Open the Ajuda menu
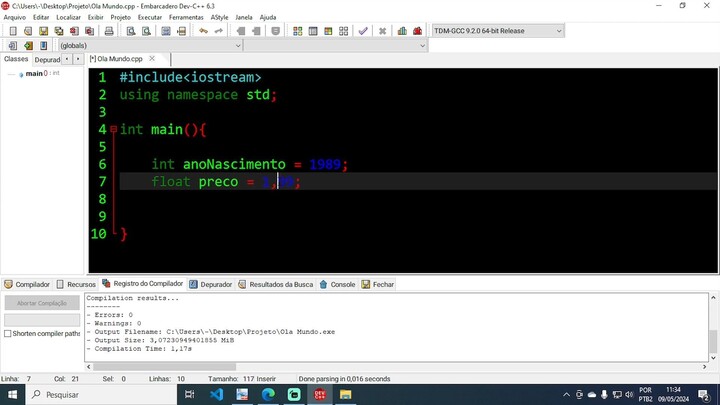 pyautogui.click(x=268, y=17)
